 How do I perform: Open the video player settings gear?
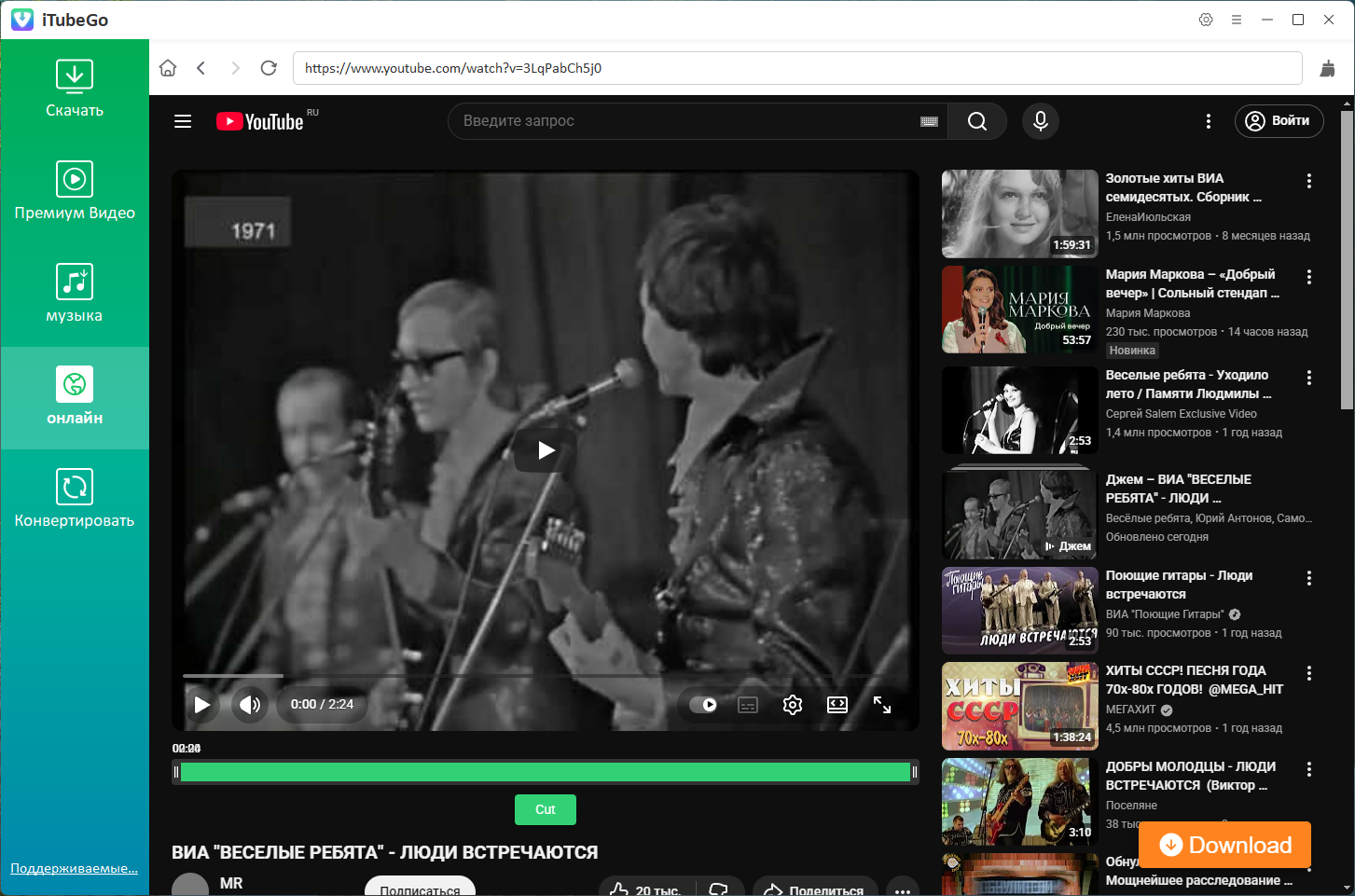pyautogui.click(x=793, y=705)
